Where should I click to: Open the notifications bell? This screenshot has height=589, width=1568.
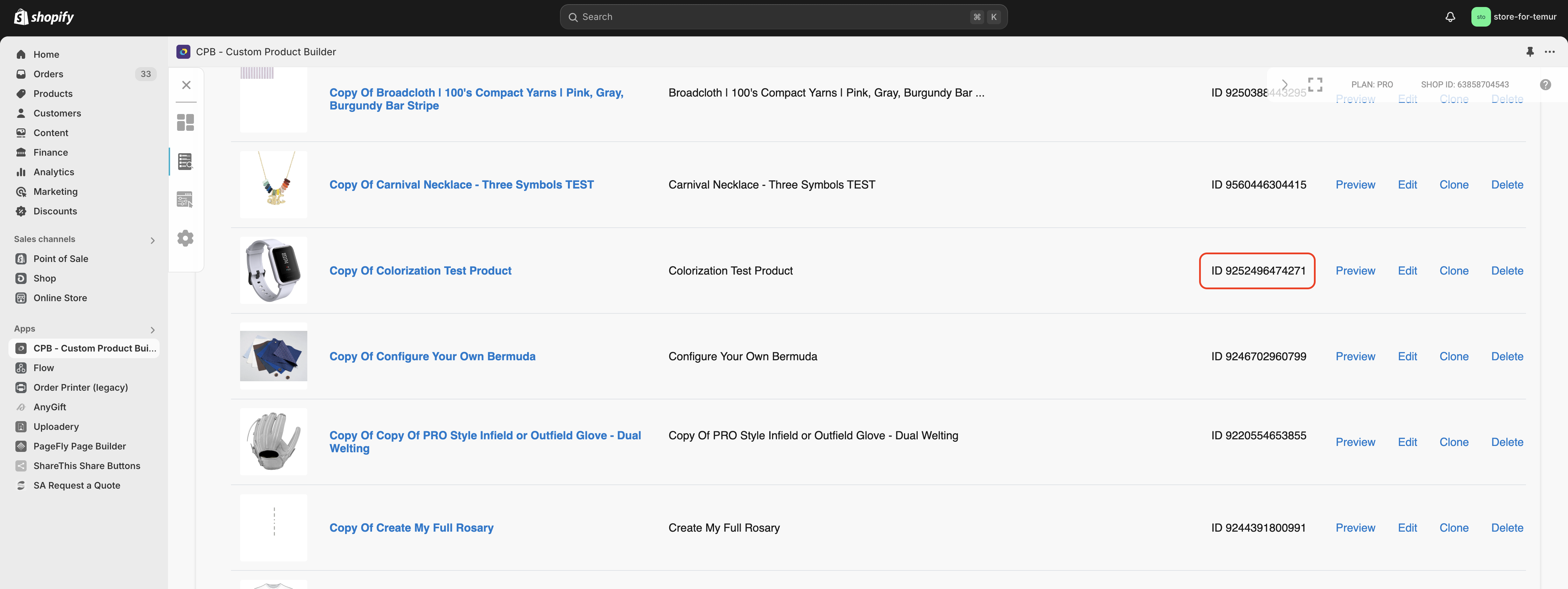[x=1450, y=17]
